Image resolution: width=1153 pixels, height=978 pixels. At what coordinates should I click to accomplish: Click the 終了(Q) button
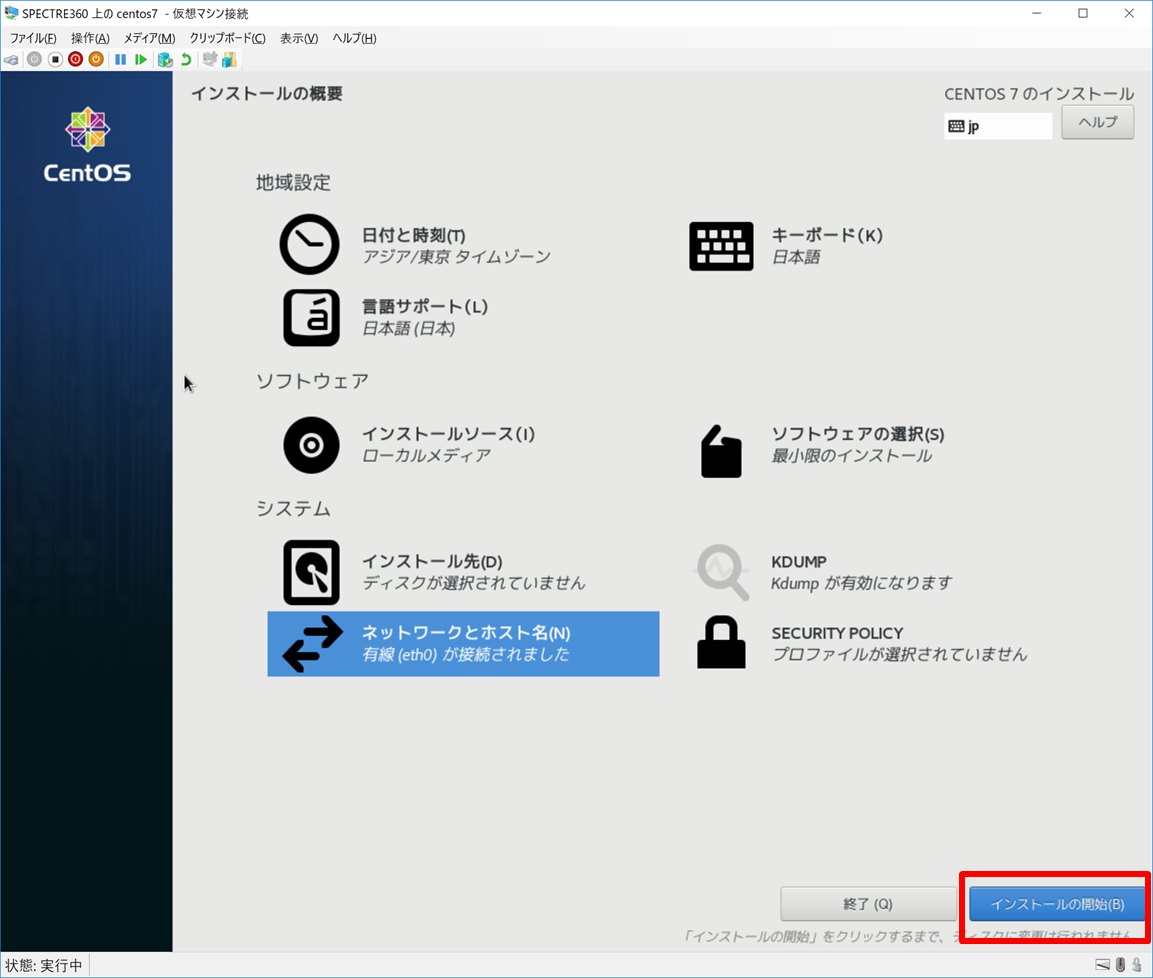[x=868, y=904]
